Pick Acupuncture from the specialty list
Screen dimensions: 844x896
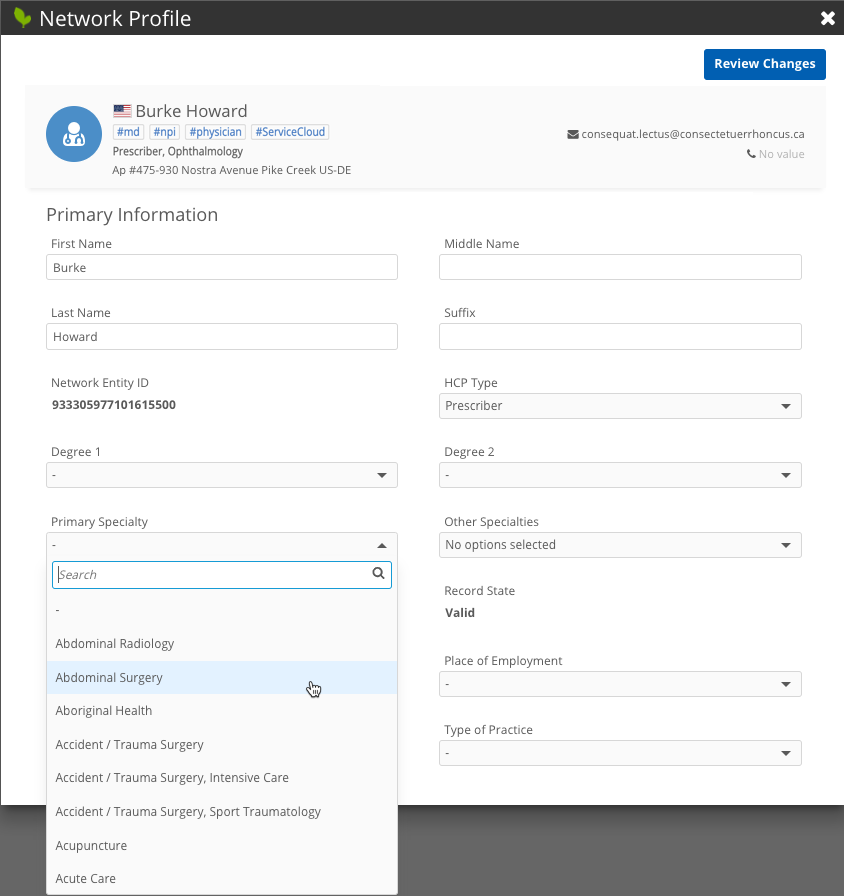coord(91,845)
